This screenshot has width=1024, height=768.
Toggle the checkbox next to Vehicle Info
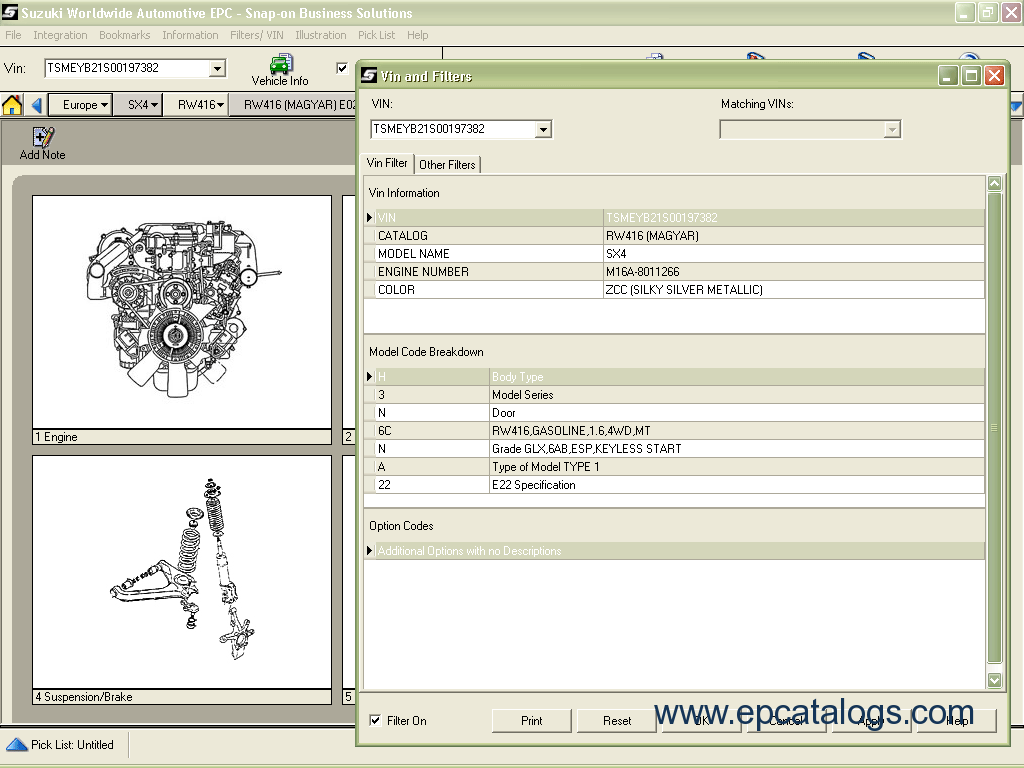(x=342, y=68)
